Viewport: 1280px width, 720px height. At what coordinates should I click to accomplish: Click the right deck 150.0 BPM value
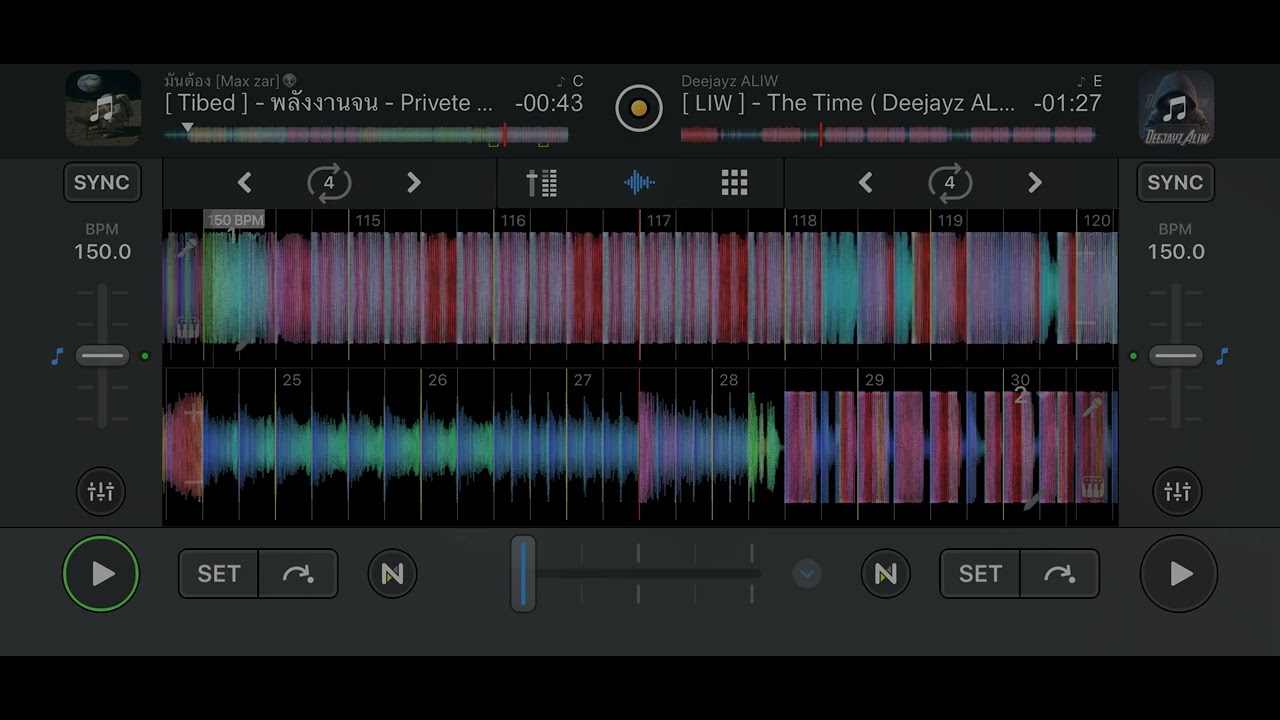pyautogui.click(x=1176, y=252)
